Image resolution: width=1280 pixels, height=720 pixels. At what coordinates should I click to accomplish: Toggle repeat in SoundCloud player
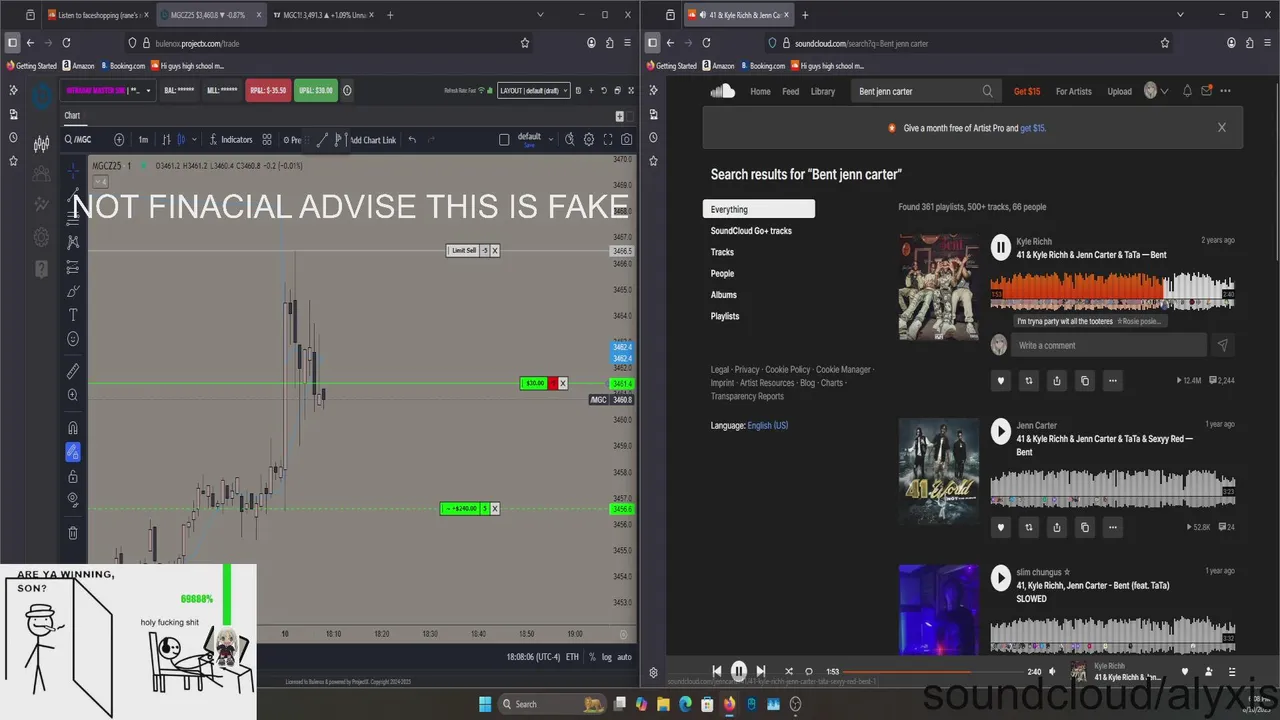click(x=809, y=672)
